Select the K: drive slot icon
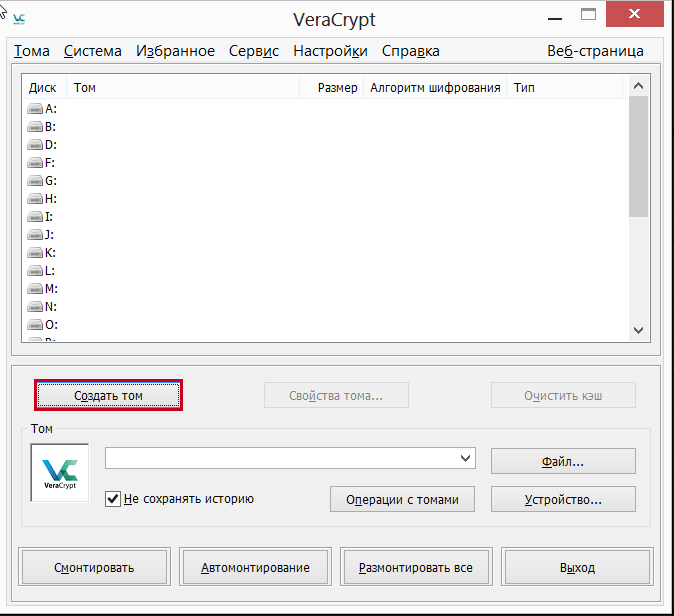The width and height of the screenshot is (674, 616). [35, 253]
